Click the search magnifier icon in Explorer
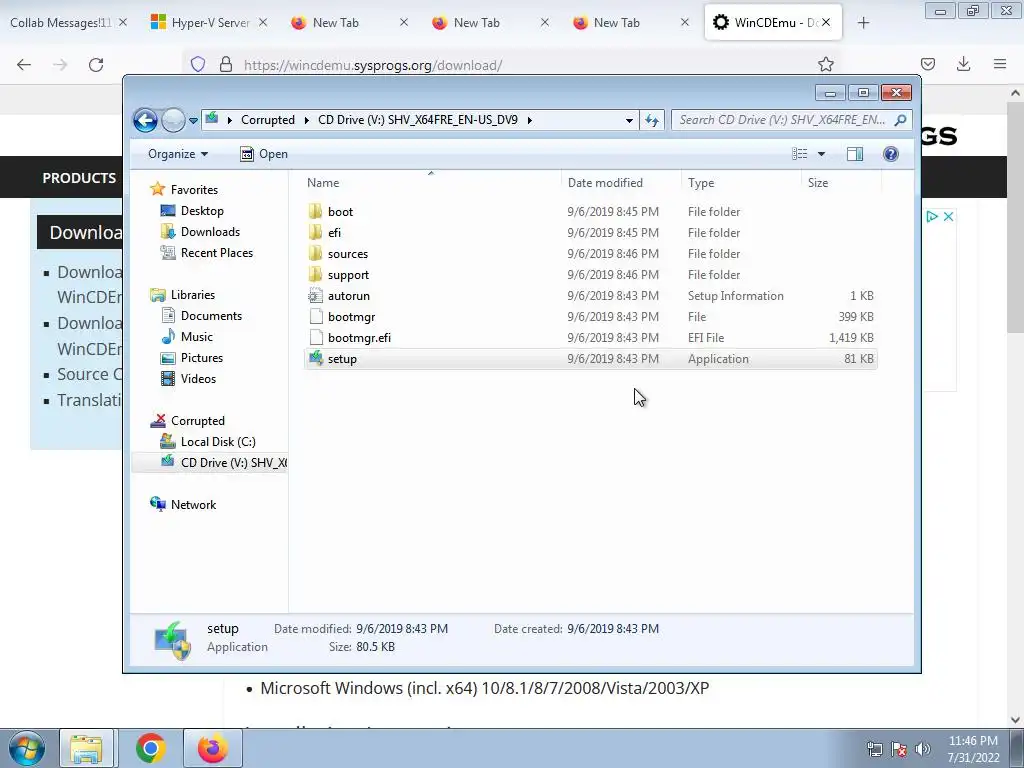 click(901, 120)
